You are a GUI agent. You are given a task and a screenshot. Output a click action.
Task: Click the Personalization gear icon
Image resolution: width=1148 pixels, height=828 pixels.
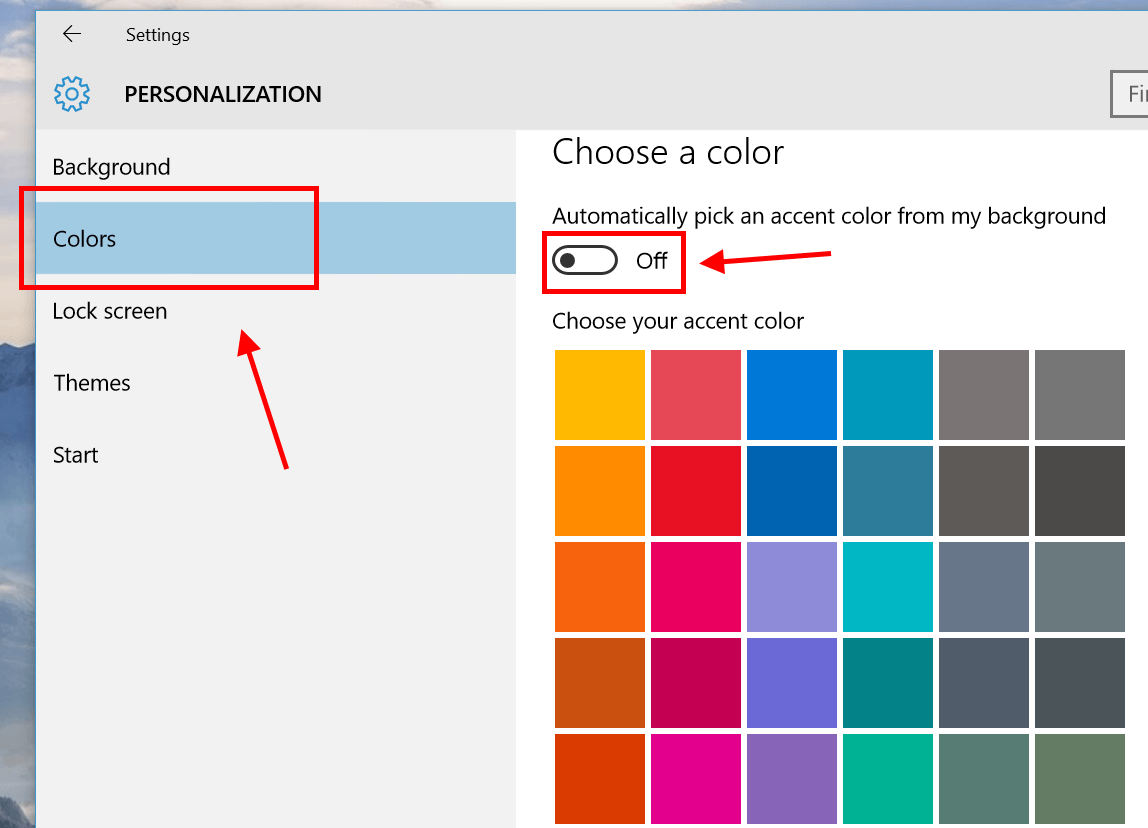[72, 94]
